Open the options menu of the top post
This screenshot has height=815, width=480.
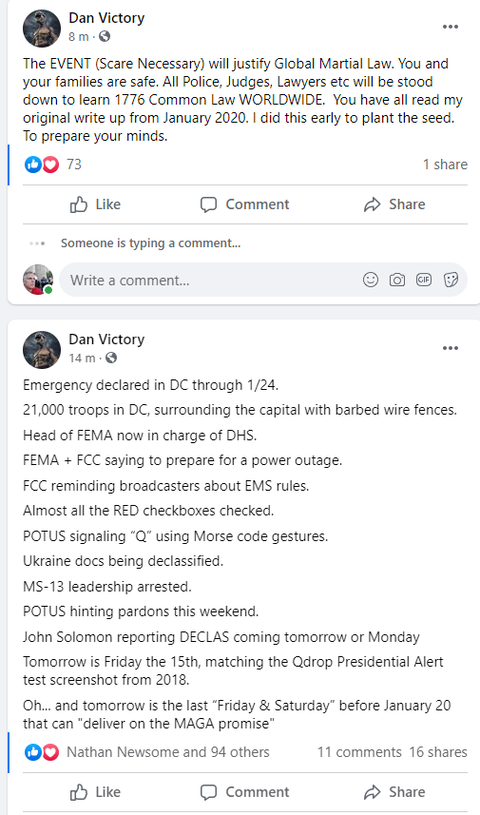pos(450,27)
